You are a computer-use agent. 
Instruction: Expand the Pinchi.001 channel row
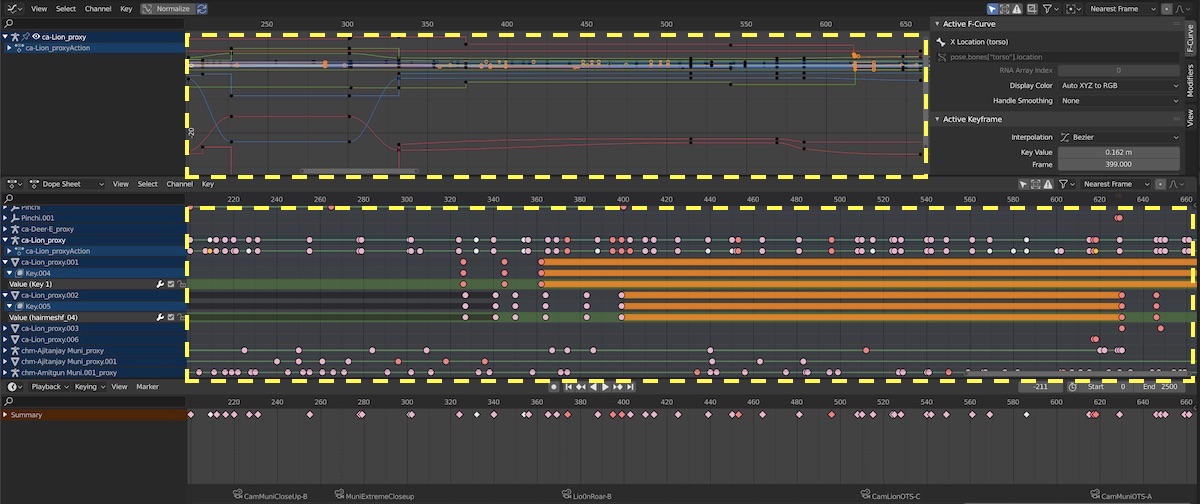(x=5, y=218)
